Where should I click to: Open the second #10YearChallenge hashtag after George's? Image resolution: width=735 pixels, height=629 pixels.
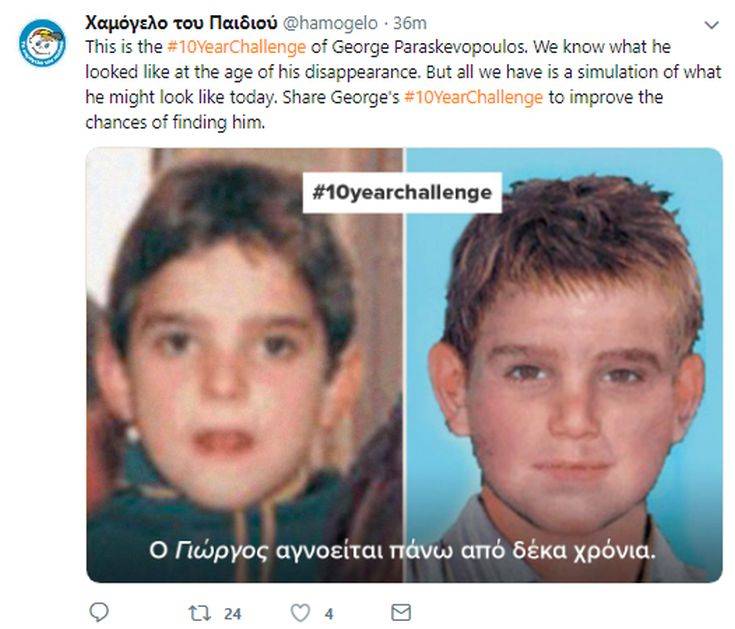click(x=473, y=97)
